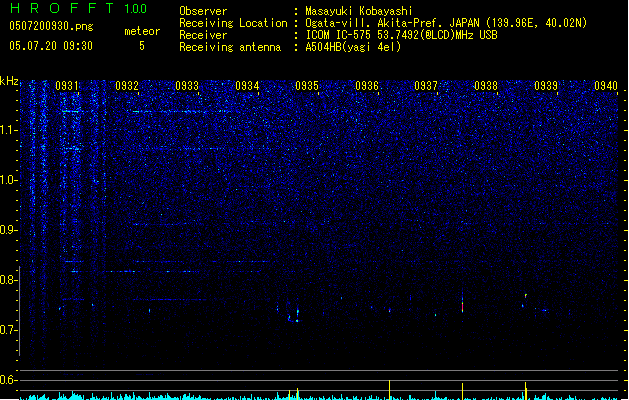The height and width of the screenshot is (400, 629).
Task: Click the HROFFT 1.0.0 title text
Action: pos(79,8)
